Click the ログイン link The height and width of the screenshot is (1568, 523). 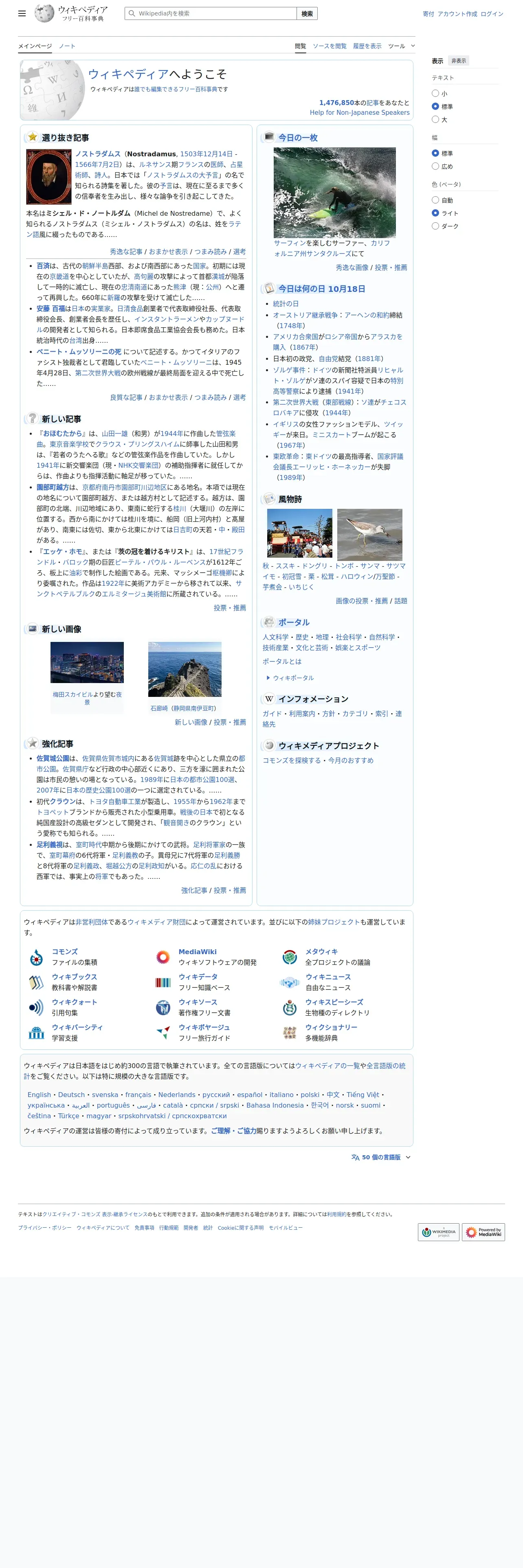[492, 14]
